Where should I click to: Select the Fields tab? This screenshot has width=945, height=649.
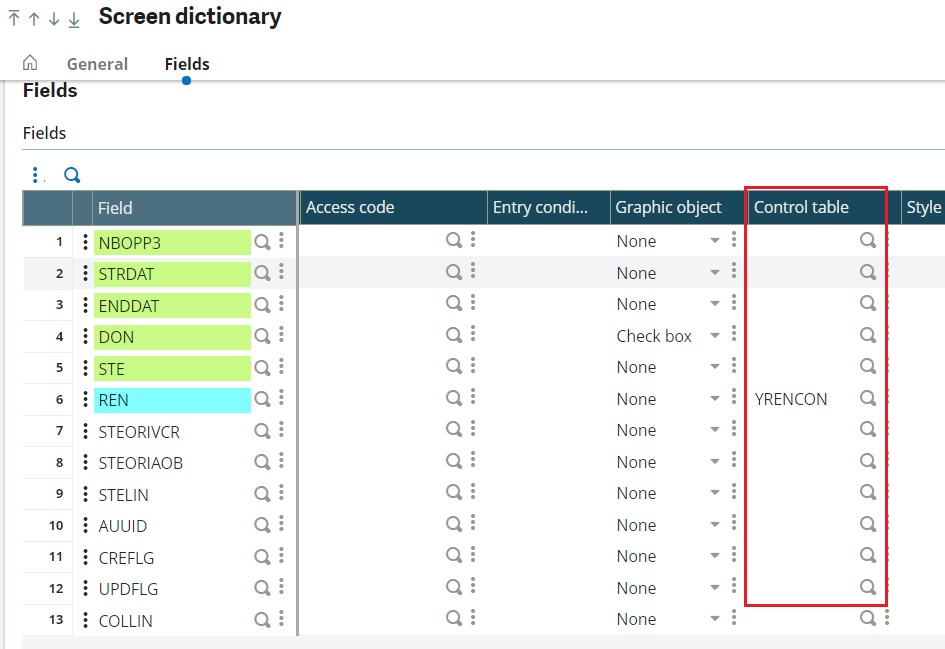click(187, 64)
